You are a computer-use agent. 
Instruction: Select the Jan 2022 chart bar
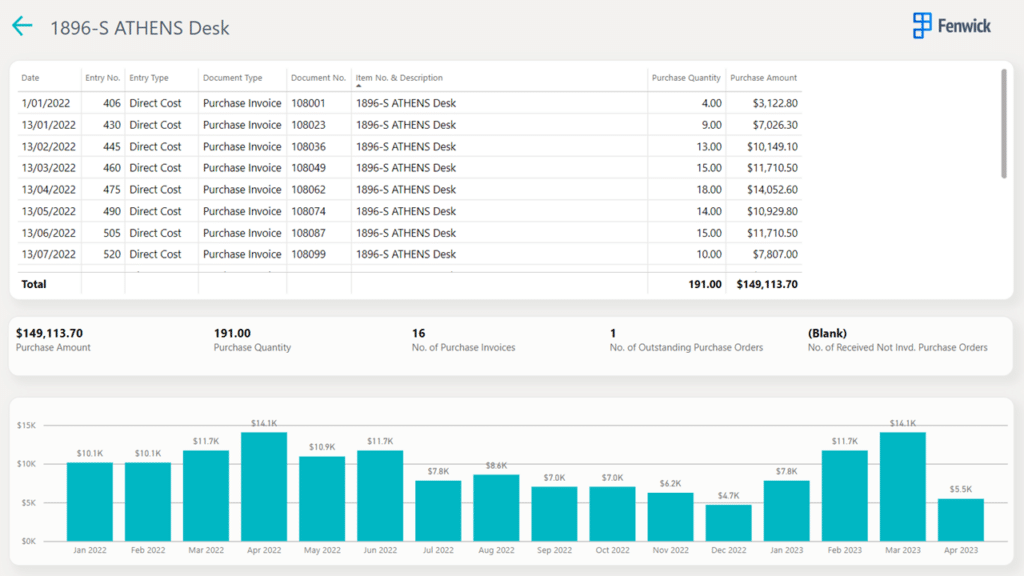[x=90, y=501]
